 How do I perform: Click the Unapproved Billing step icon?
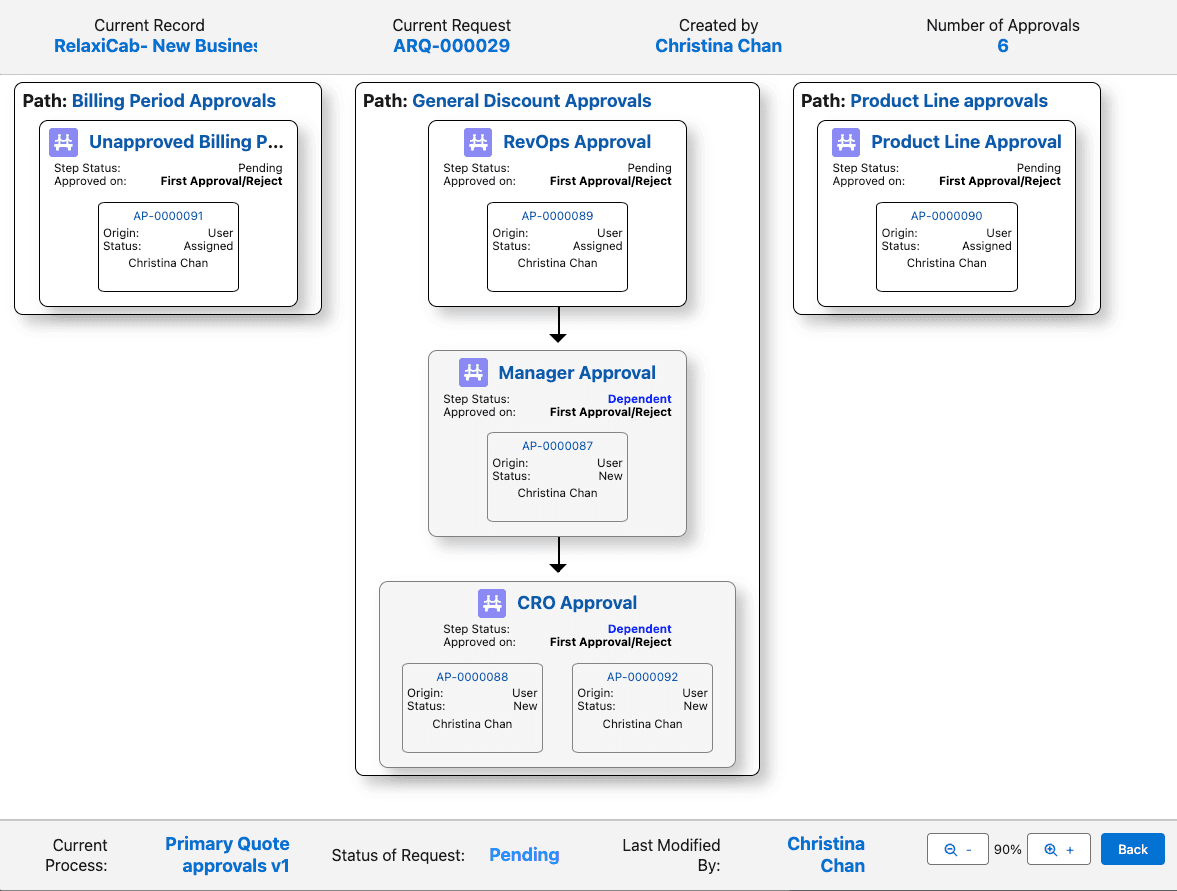63,142
